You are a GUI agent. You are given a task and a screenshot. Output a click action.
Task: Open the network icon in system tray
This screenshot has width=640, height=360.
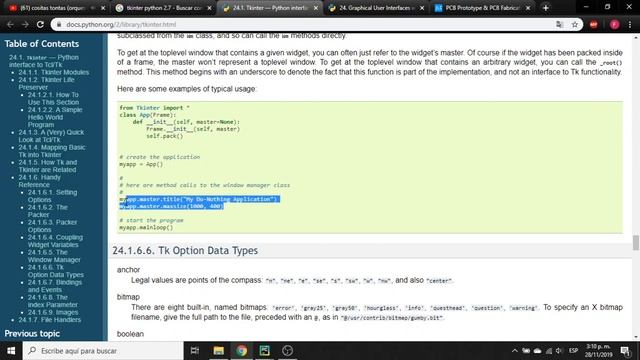pos(549,351)
